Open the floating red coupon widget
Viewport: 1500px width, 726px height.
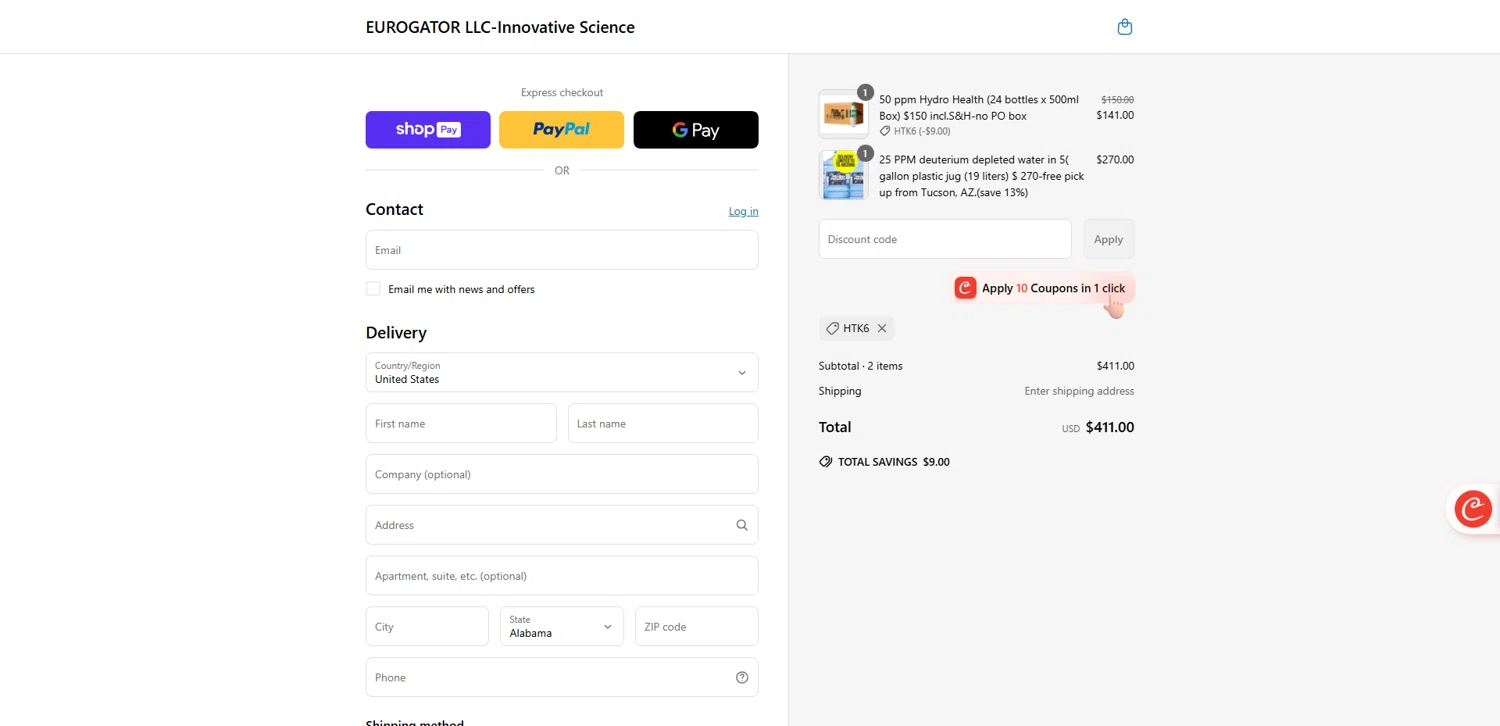1472,509
